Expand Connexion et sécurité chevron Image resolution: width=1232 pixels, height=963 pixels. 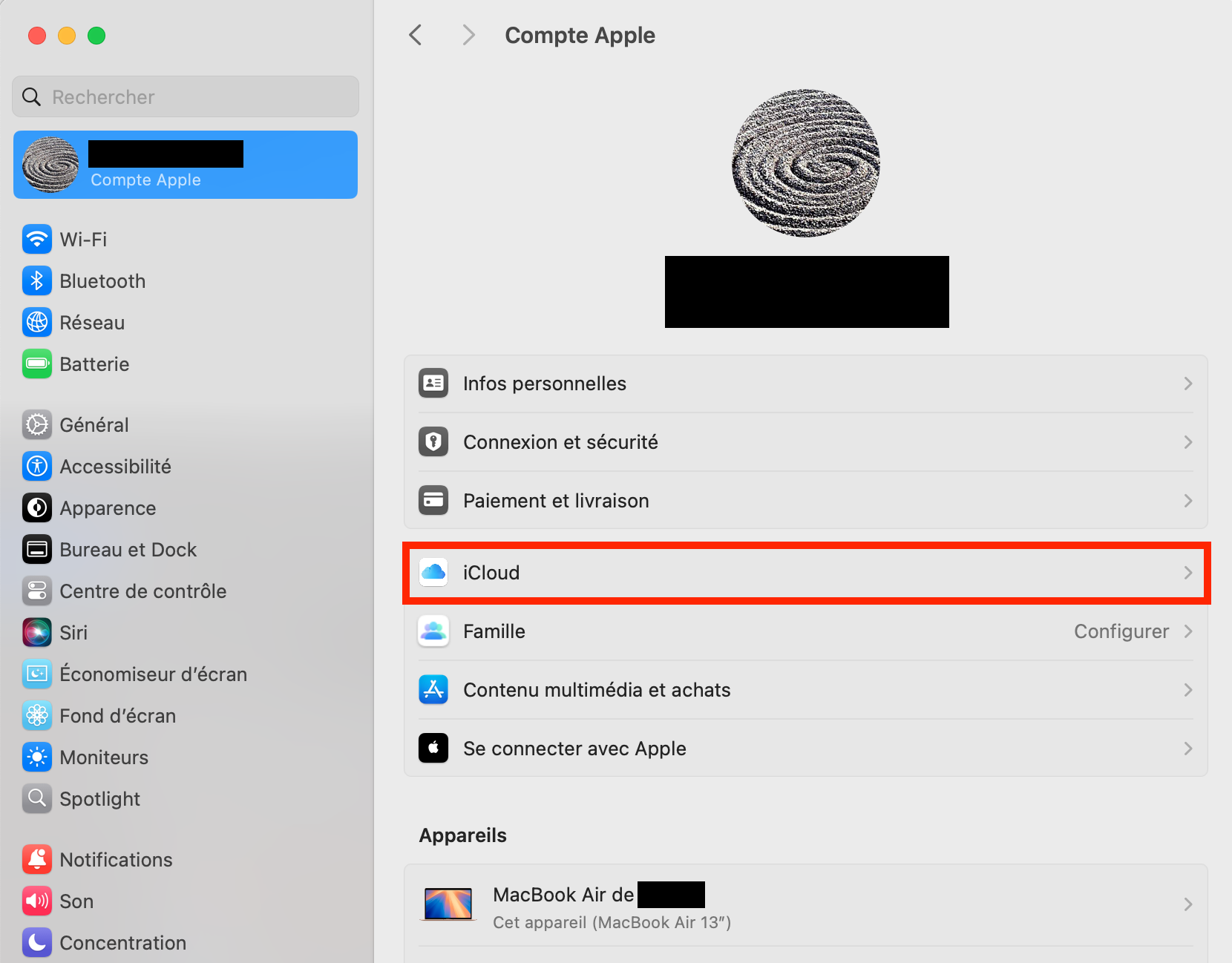pyautogui.click(x=1188, y=442)
